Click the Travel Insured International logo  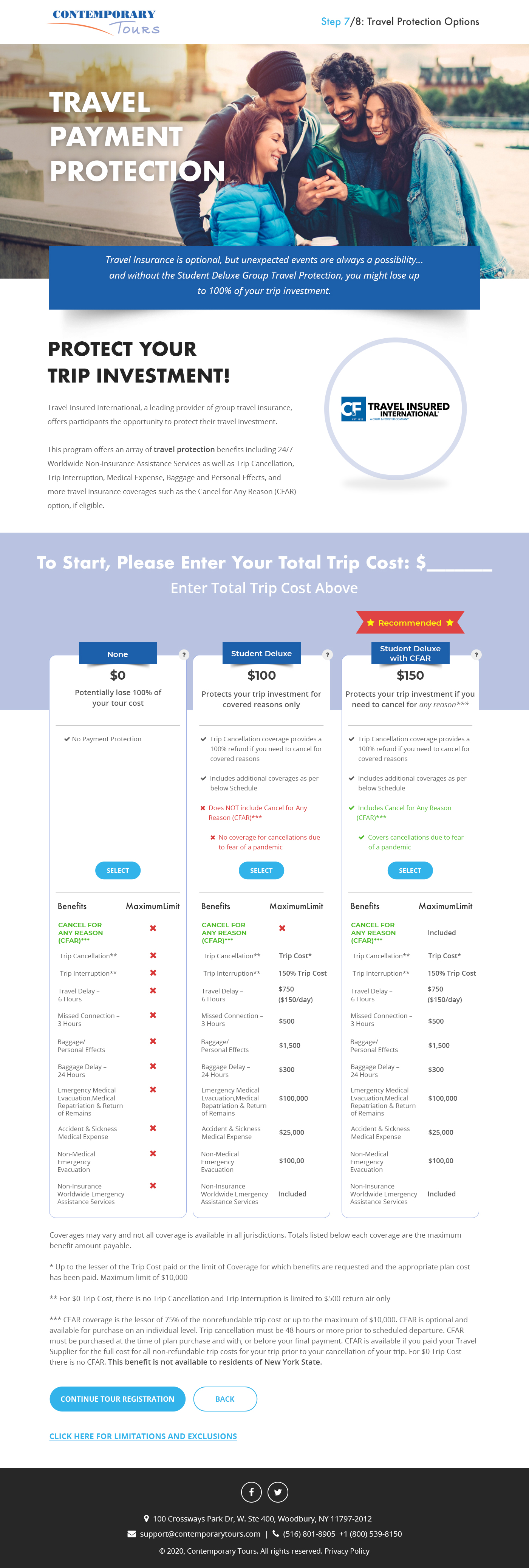(x=395, y=409)
